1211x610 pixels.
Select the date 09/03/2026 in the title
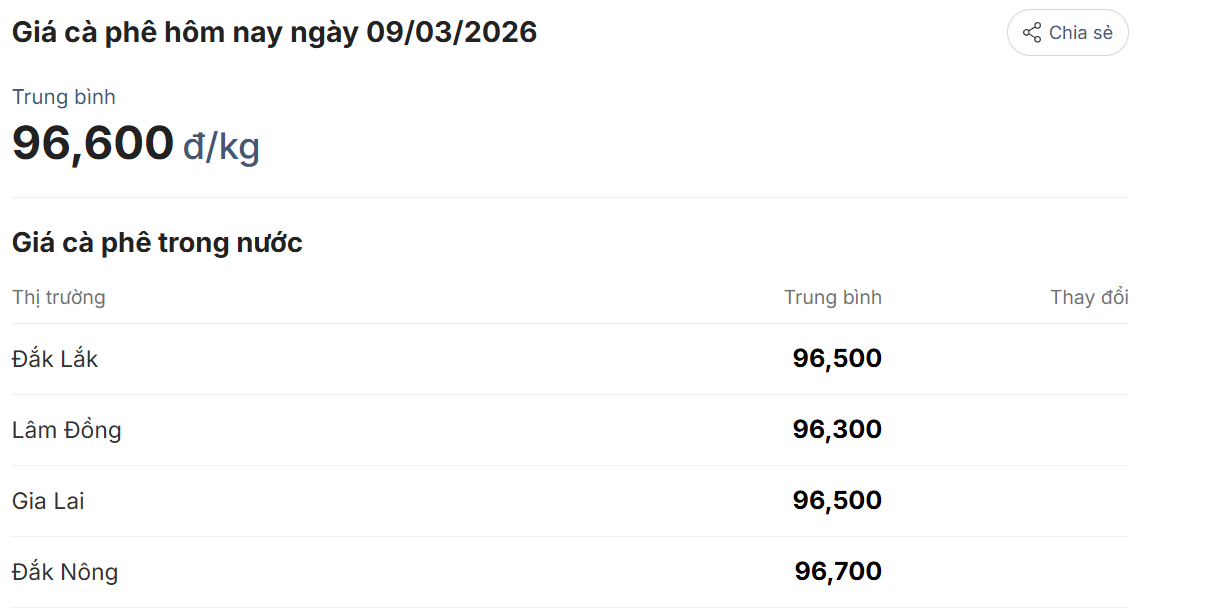coord(452,32)
